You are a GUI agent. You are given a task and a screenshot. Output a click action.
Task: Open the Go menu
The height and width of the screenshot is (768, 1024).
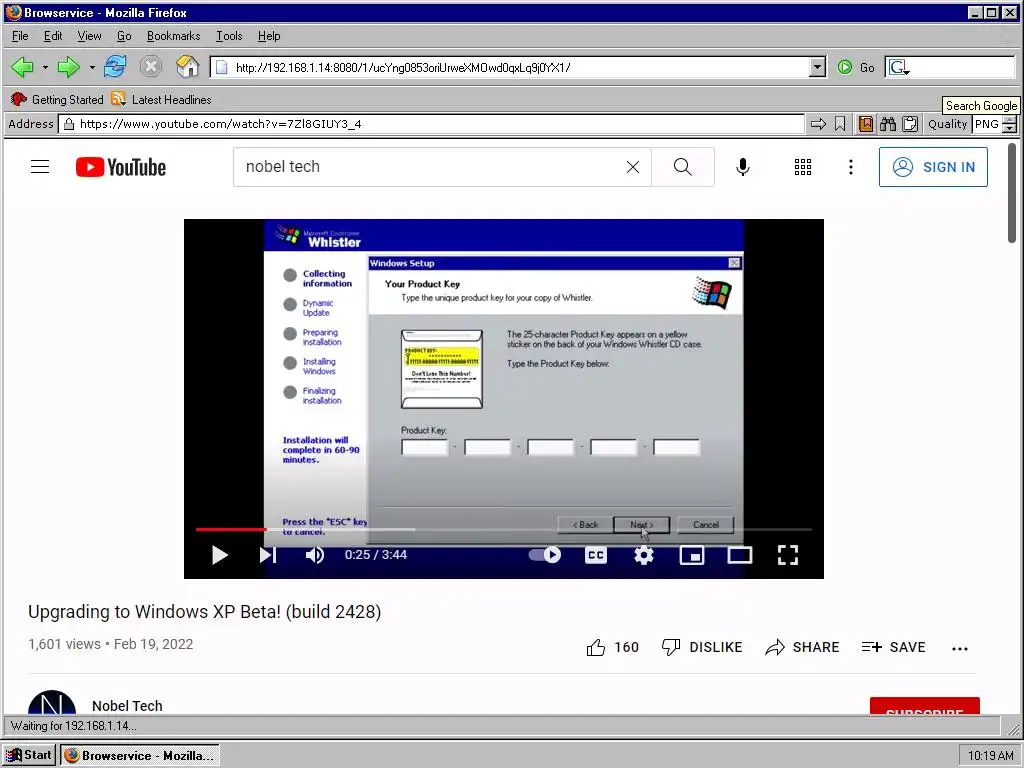pos(124,36)
